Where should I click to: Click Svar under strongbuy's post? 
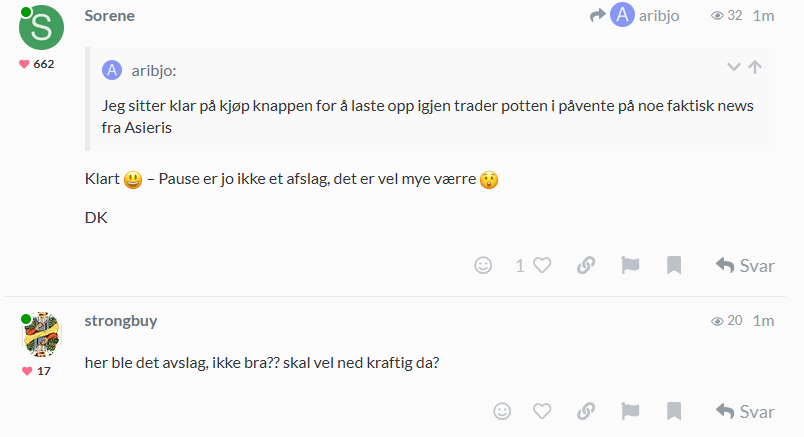click(x=745, y=411)
